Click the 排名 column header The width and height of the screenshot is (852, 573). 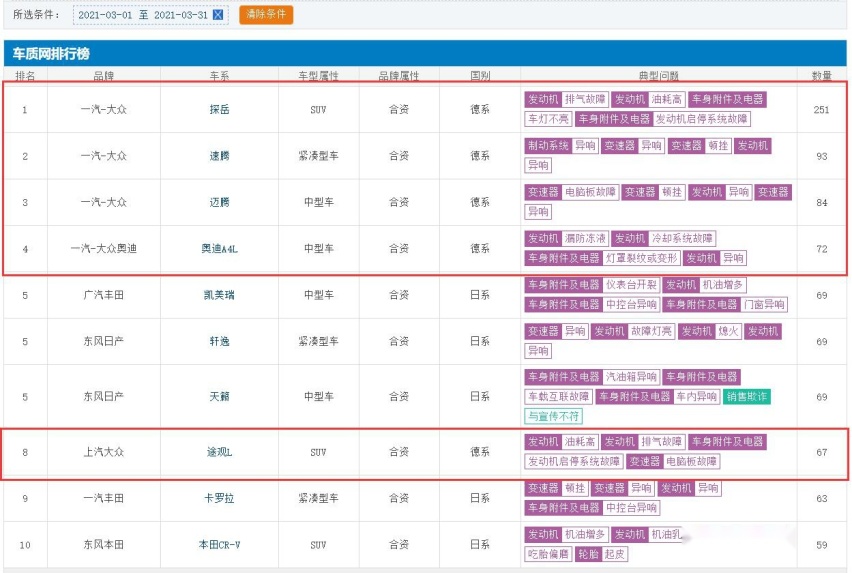tap(25, 75)
